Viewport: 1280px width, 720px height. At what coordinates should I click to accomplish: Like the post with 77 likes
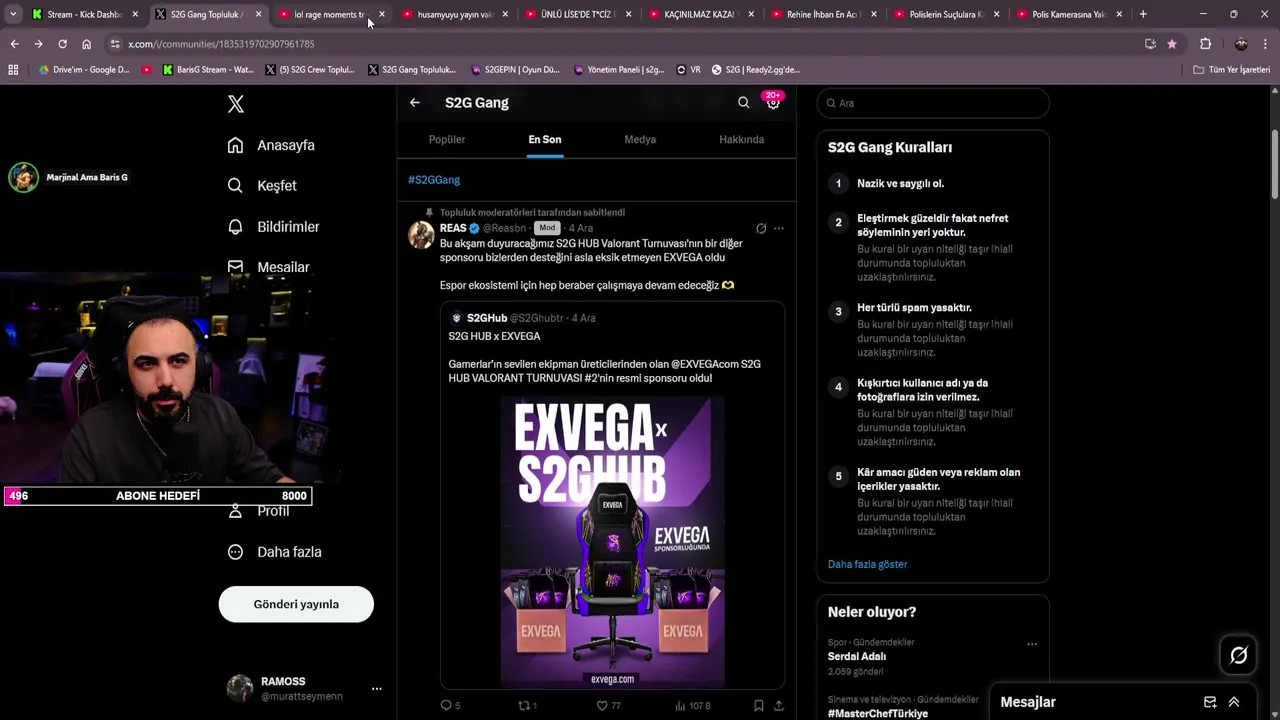(x=608, y=705)
